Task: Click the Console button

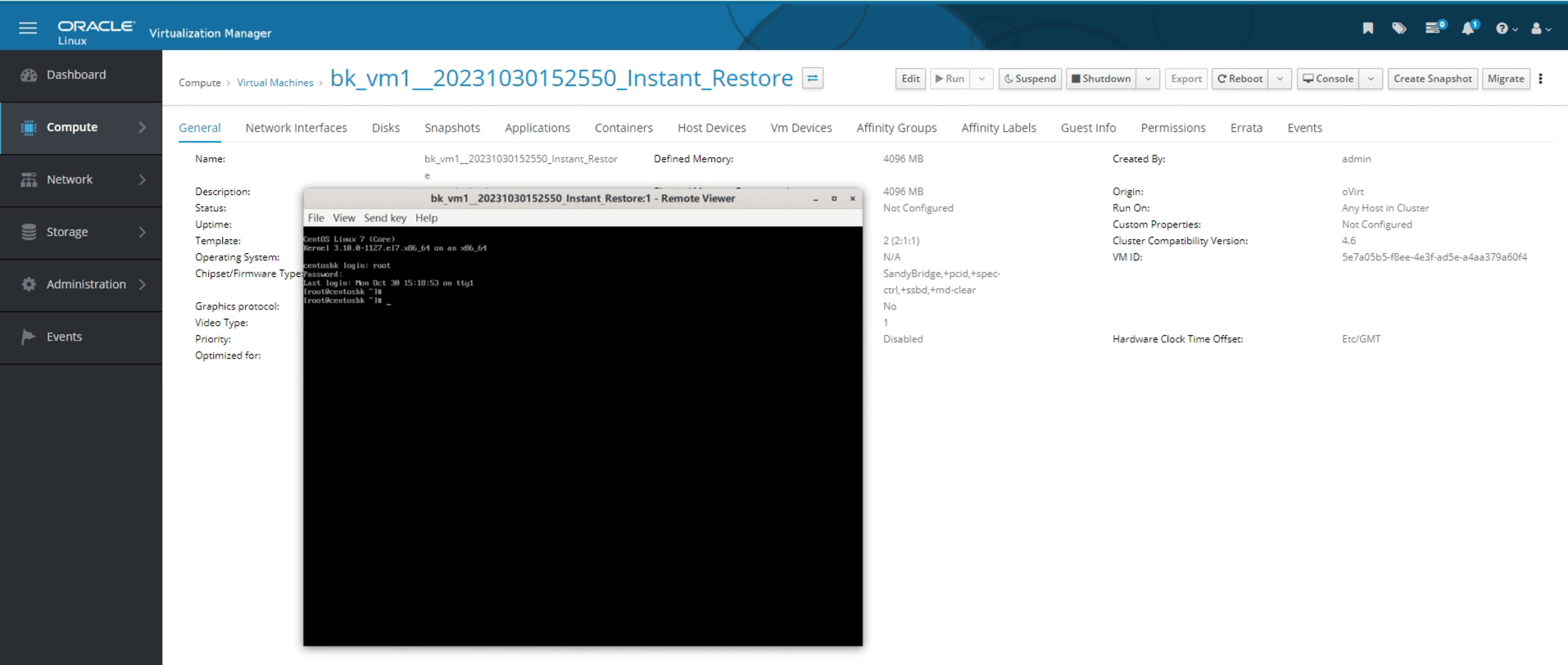Action: click(1328, 79)
